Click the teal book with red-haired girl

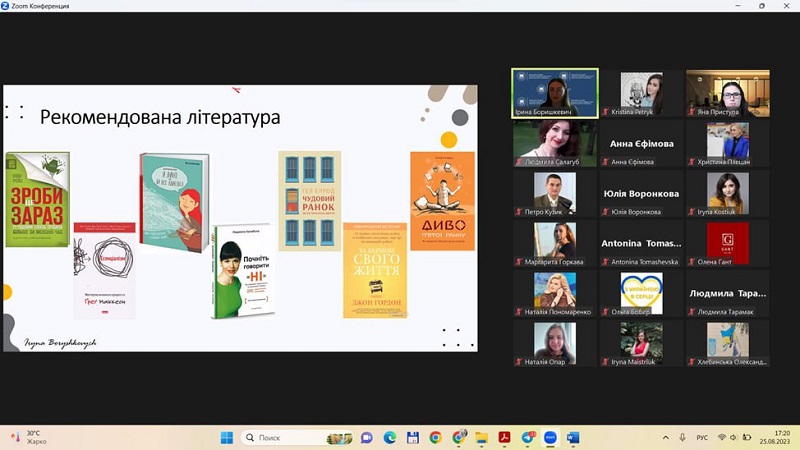pos(174,203)
